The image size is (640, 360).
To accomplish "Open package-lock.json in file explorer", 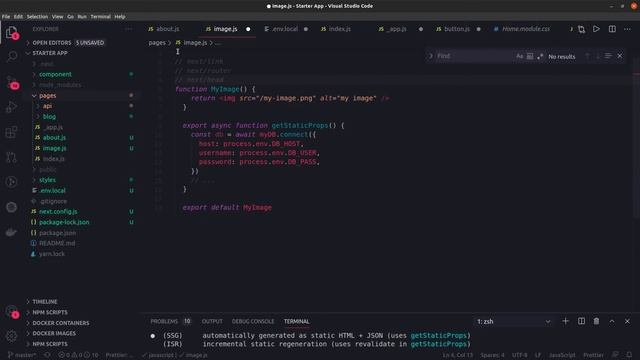I will pos(64,222).
